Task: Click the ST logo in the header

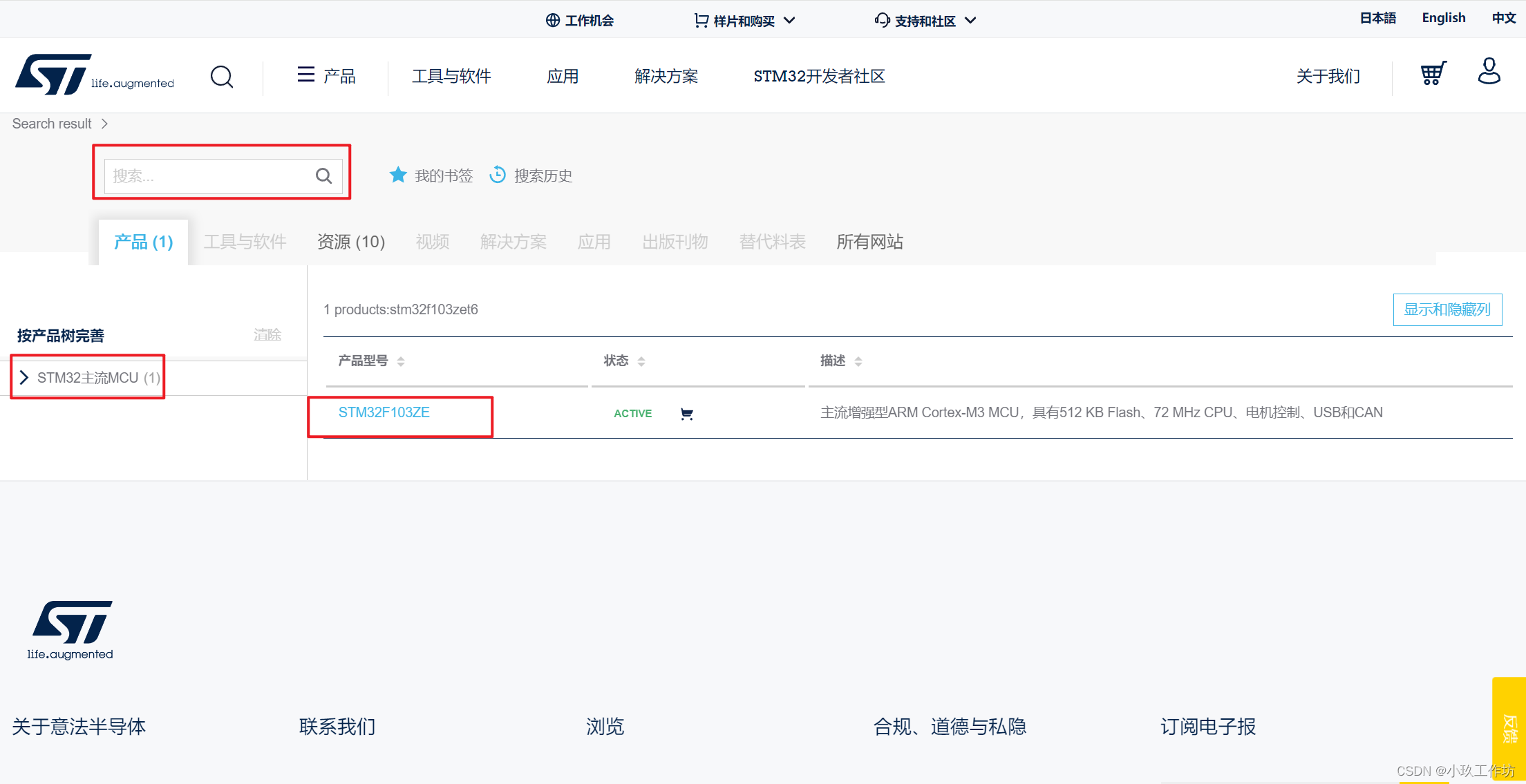Action: 95,75
